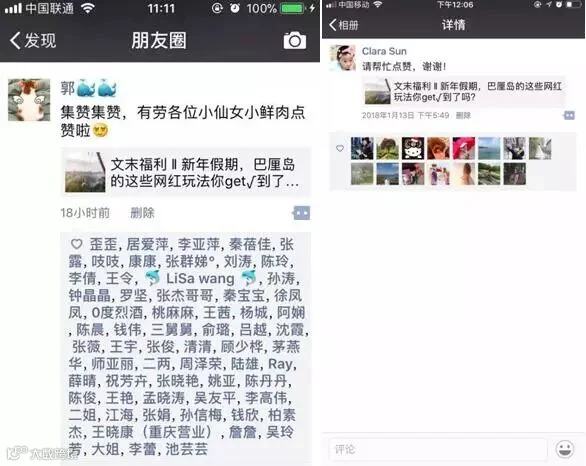
Task: Tap the heart icon before 歪歪 in likes list
Action: [x=77, y=244]
